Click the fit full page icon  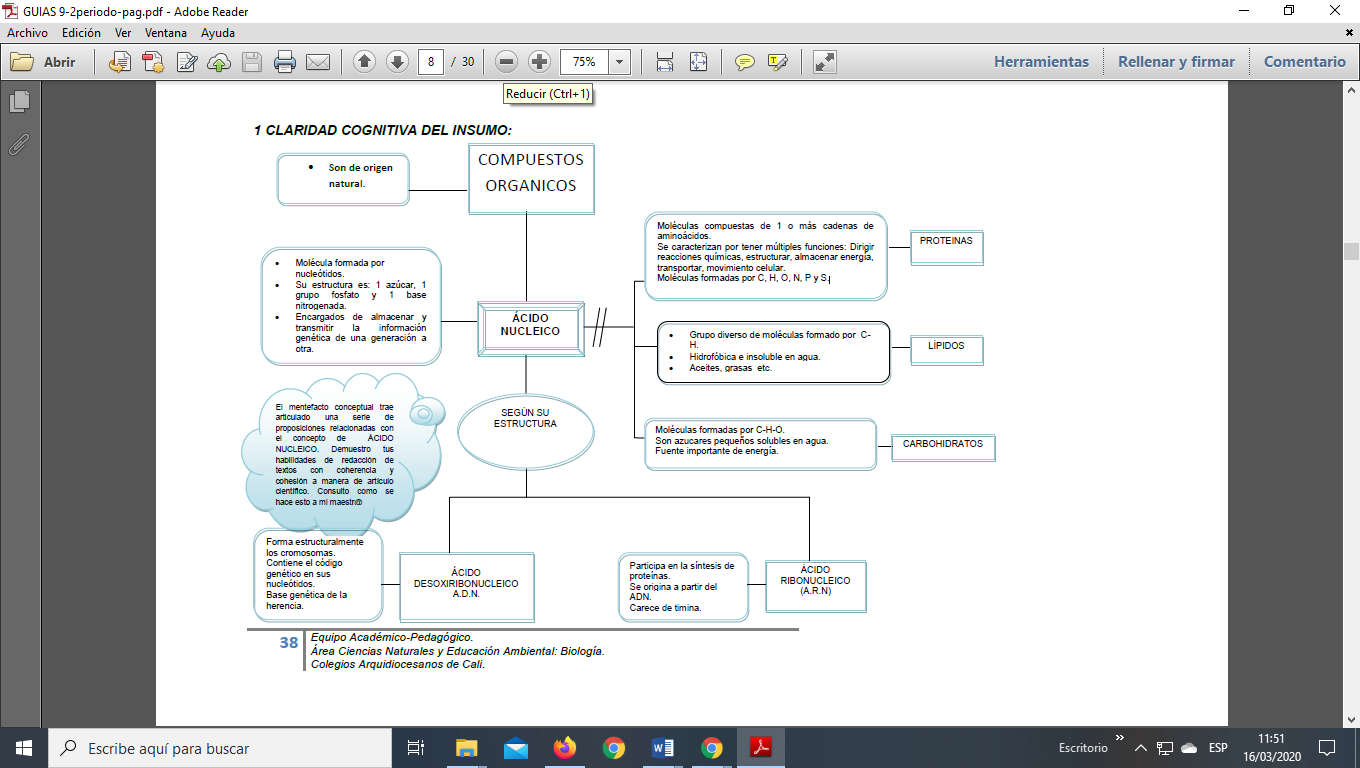click(698, 62)
